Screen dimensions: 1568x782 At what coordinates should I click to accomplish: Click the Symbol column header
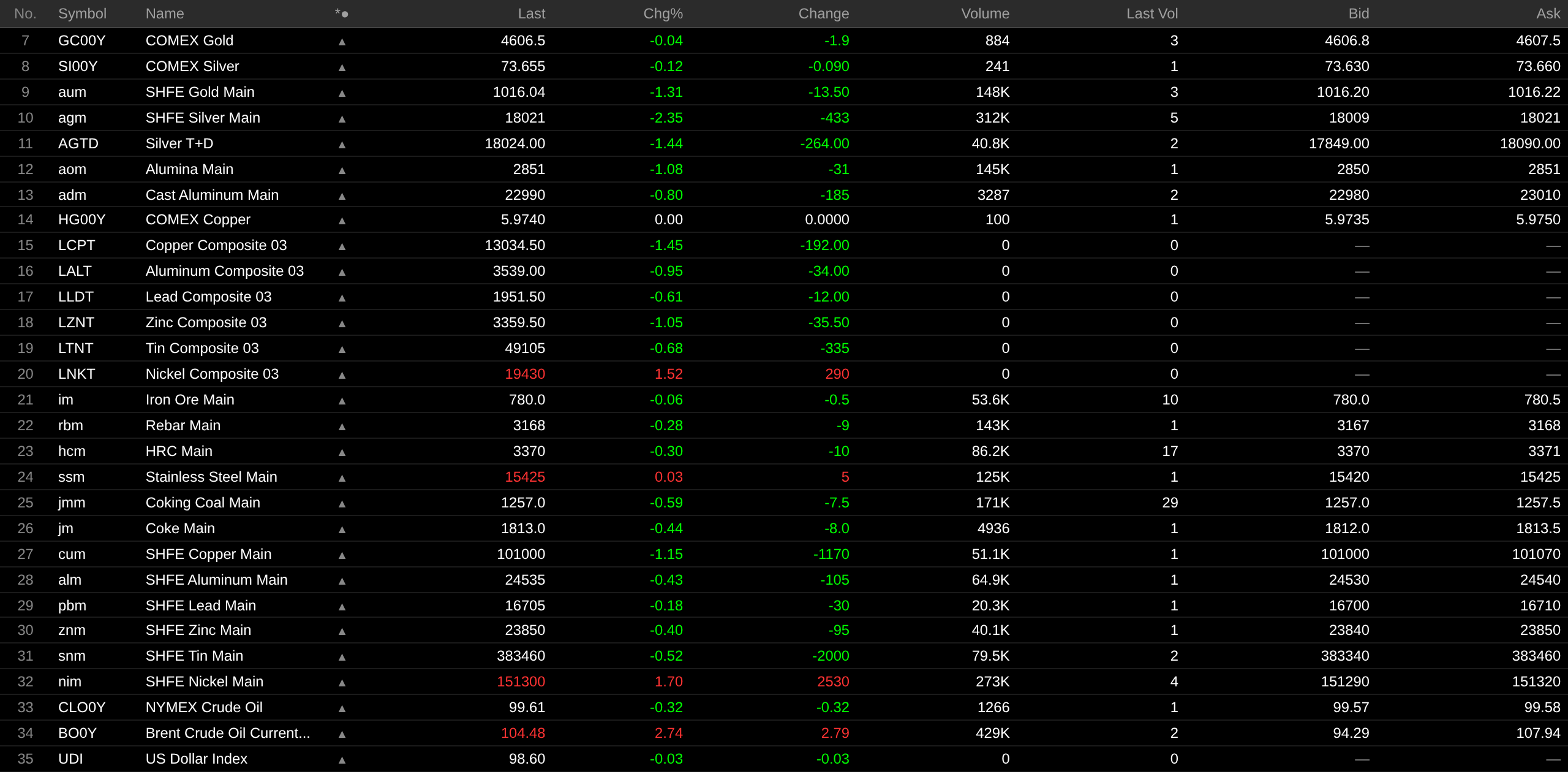click(82, 13)
